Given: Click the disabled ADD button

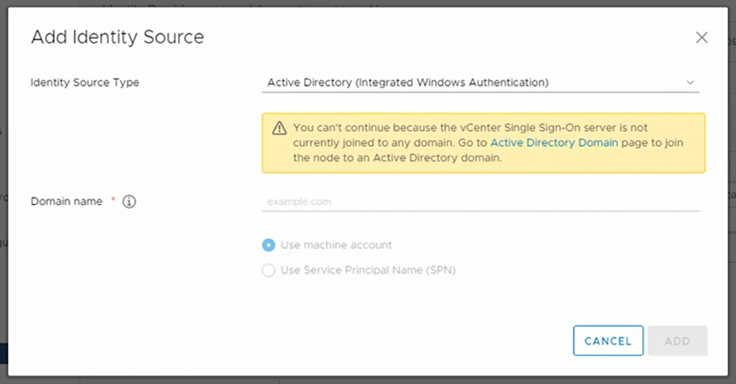Looking at the screenshot, I should tap(677, 341).
